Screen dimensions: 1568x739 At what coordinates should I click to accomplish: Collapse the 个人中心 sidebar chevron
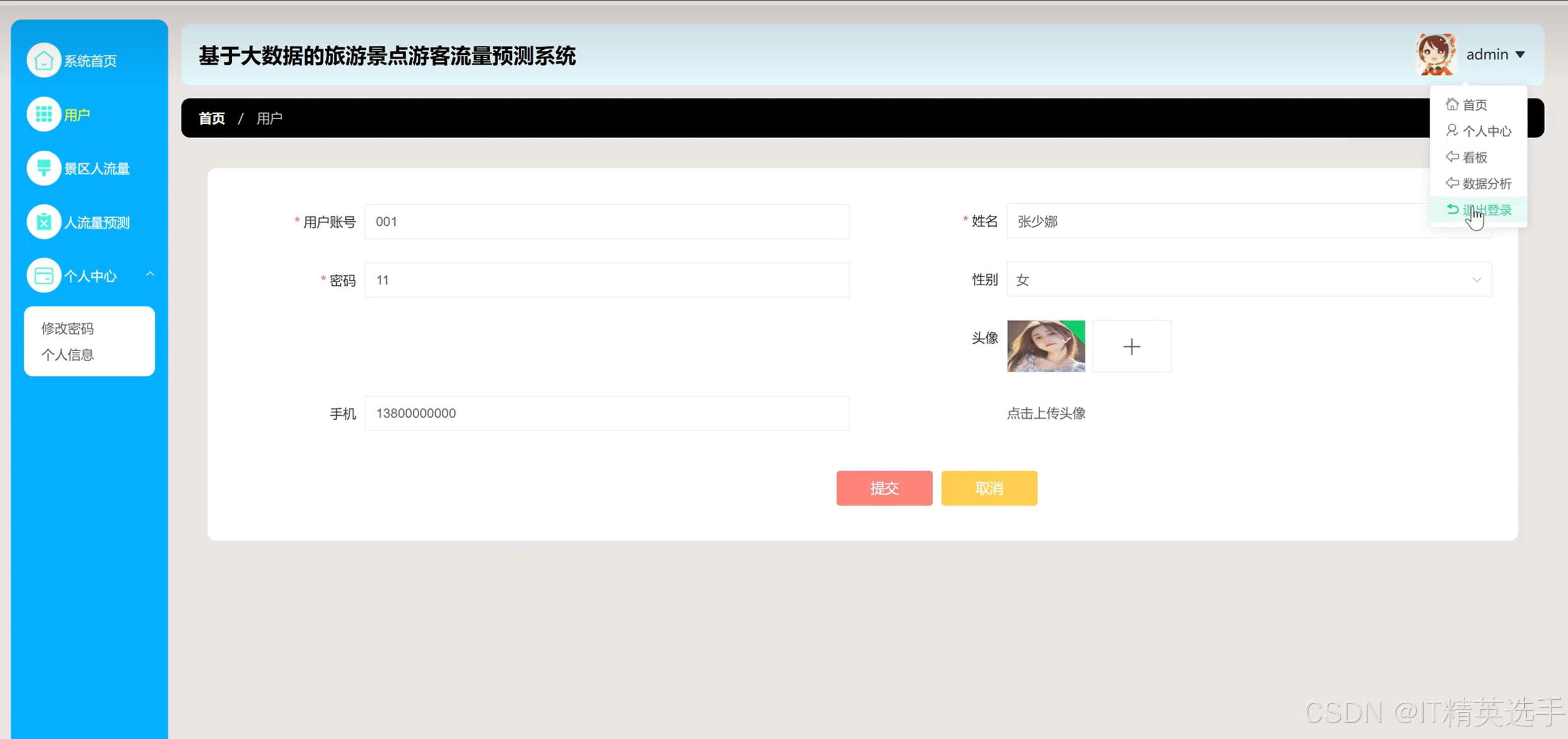tap(150, 274)
